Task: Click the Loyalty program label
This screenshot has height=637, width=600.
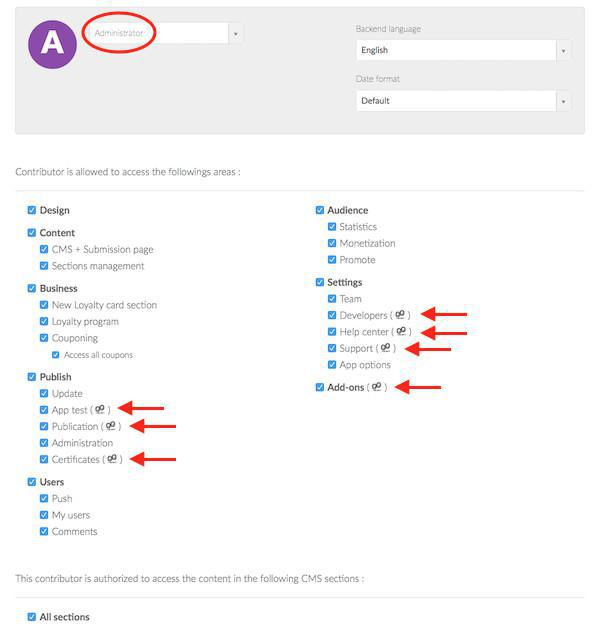Action: 85,322
